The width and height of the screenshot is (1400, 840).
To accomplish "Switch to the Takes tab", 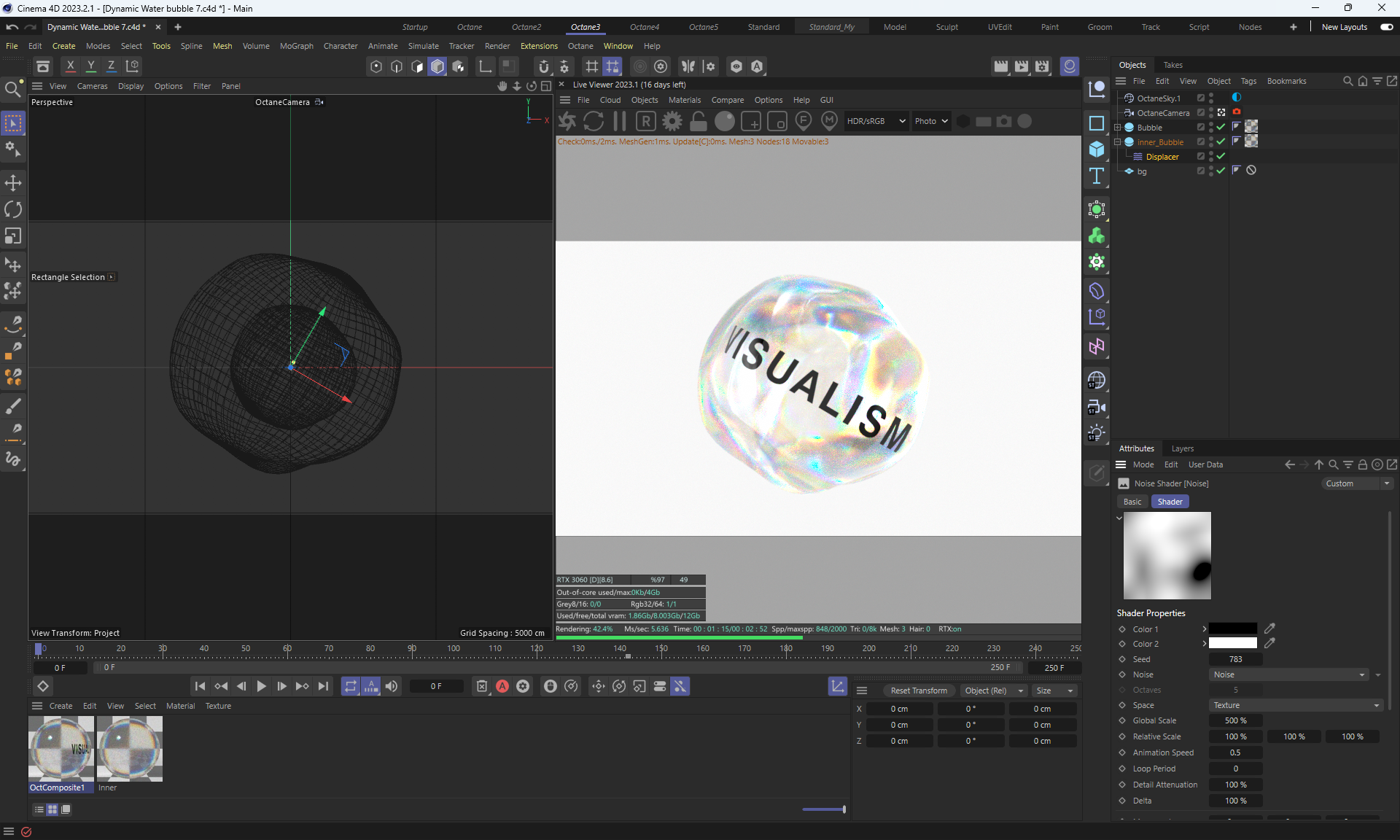I will (1172, 65).
